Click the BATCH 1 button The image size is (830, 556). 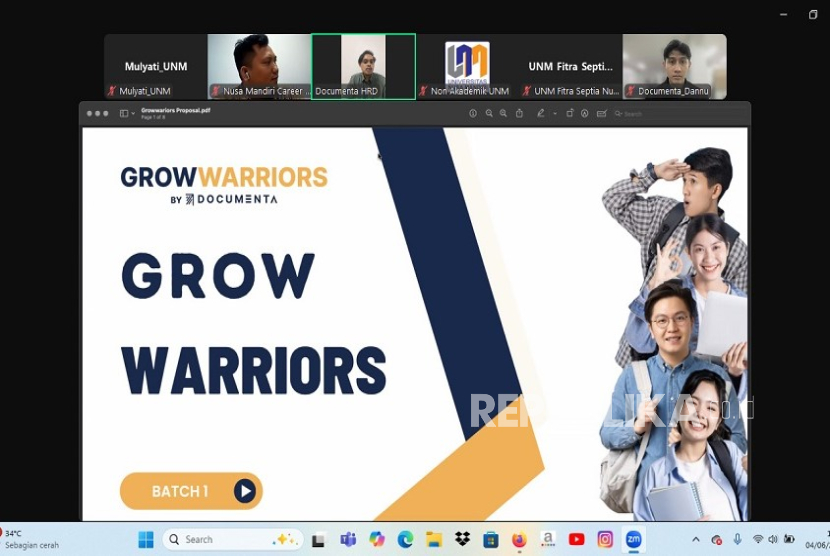click(191, 491)
